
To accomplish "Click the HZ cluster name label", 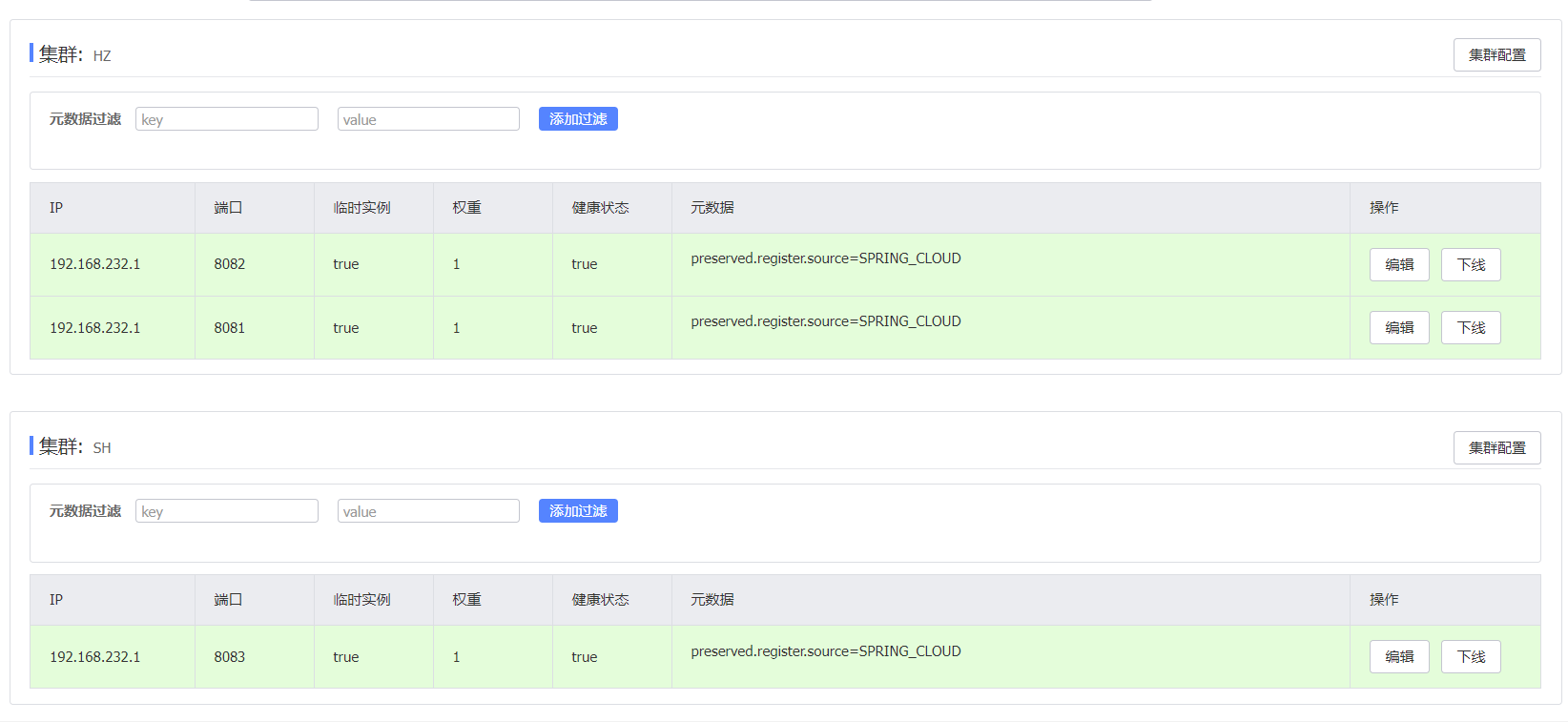I will point(102,56).
